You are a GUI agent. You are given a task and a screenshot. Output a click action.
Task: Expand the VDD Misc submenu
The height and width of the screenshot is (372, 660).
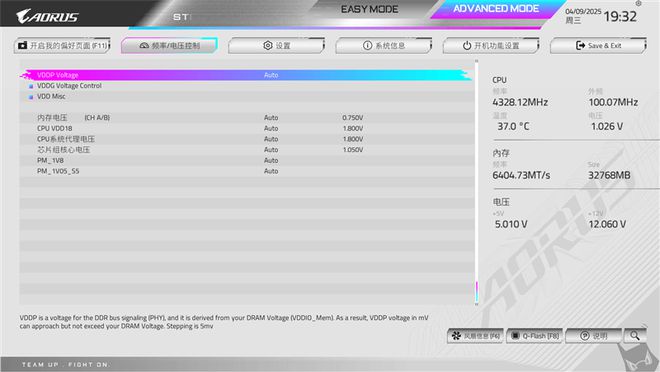tap(51, 96)
